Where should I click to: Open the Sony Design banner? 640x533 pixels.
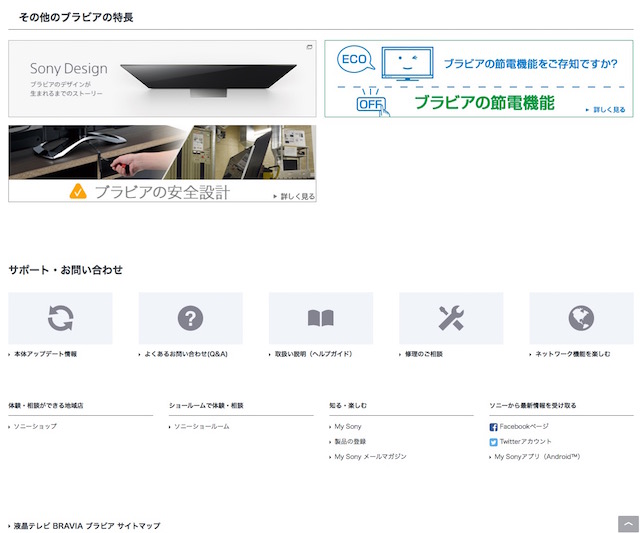[x=162, y=78]
